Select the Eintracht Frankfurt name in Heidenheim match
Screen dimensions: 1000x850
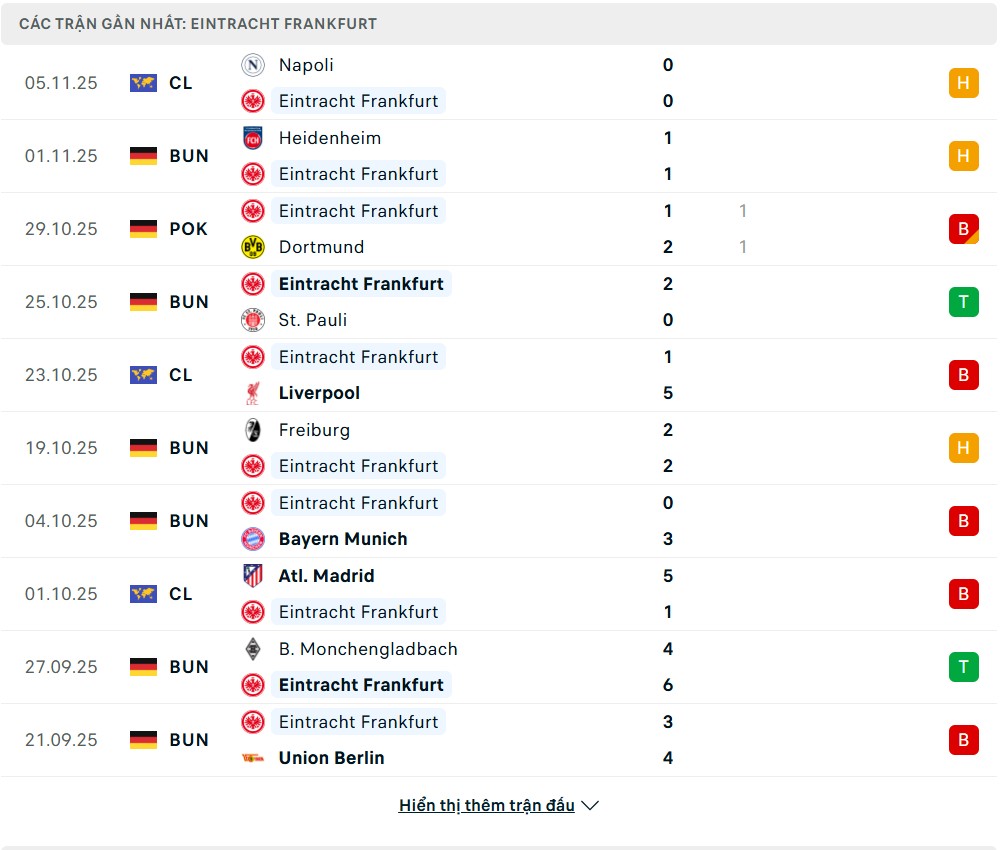point(358,174)
